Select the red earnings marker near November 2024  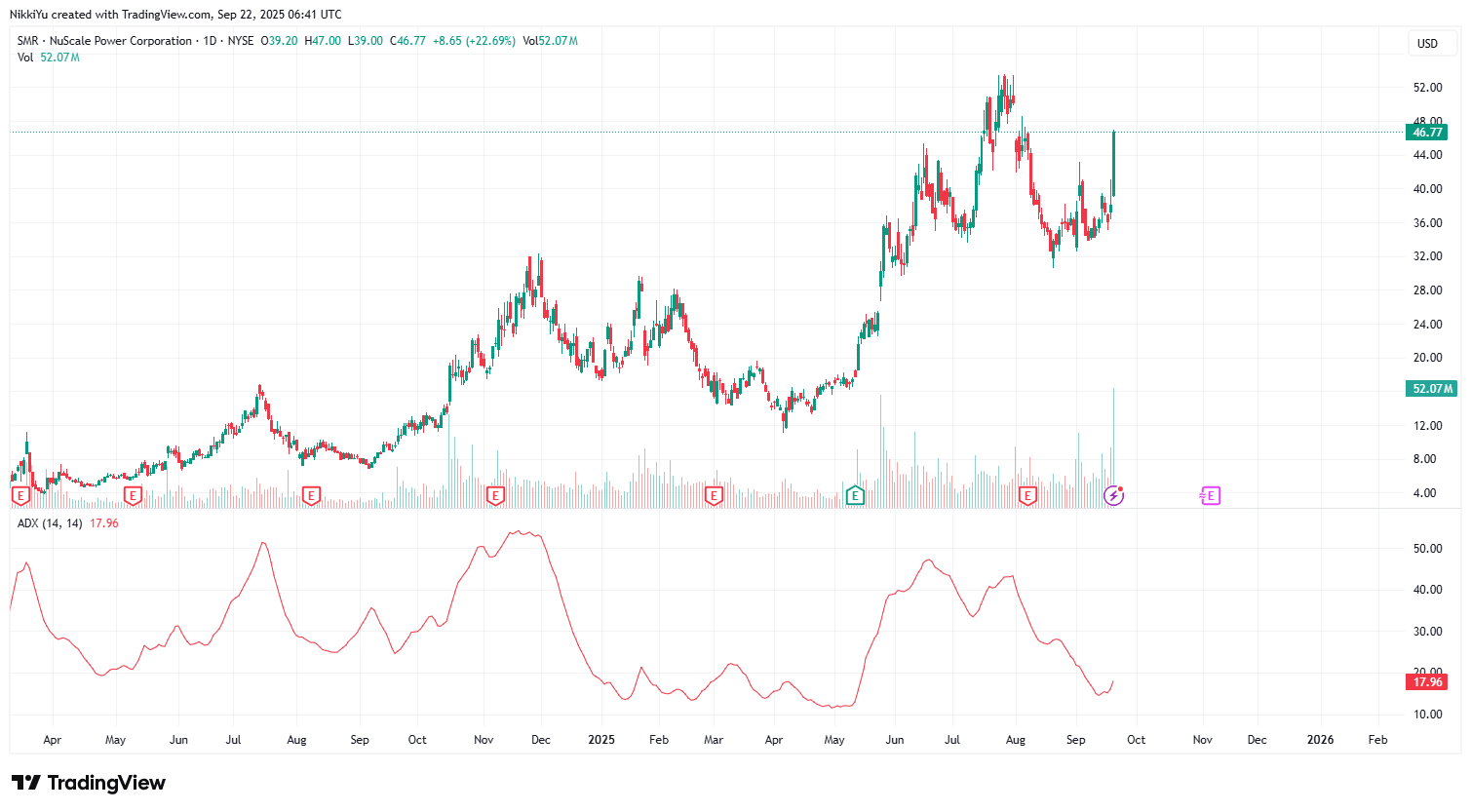(494, 495)
